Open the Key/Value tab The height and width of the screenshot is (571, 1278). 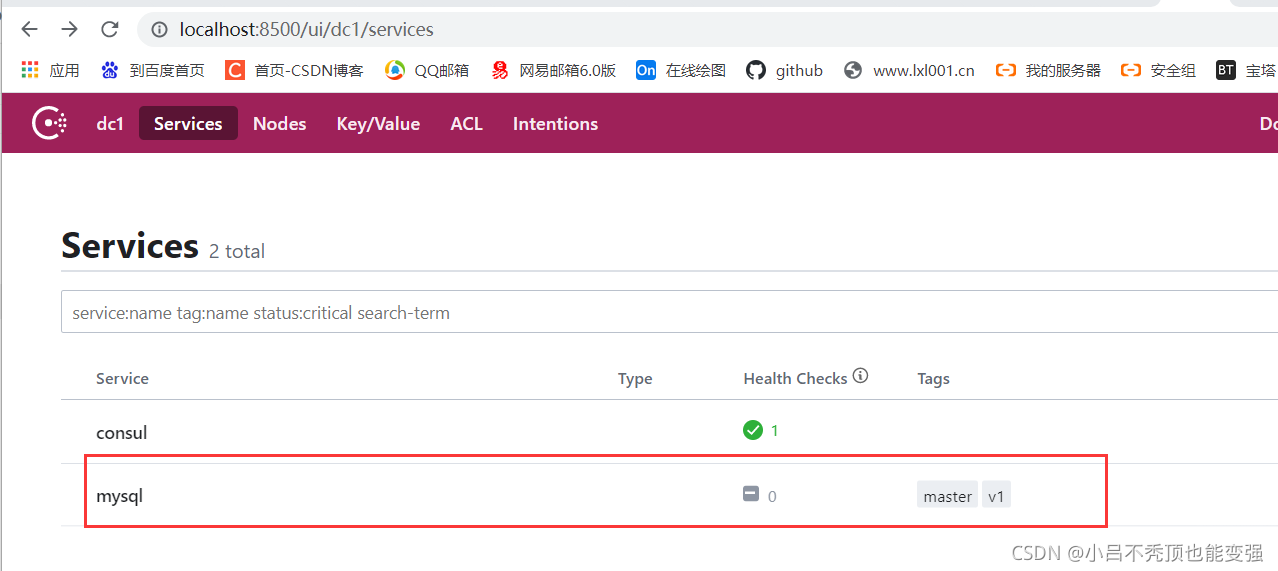(378, 123)
